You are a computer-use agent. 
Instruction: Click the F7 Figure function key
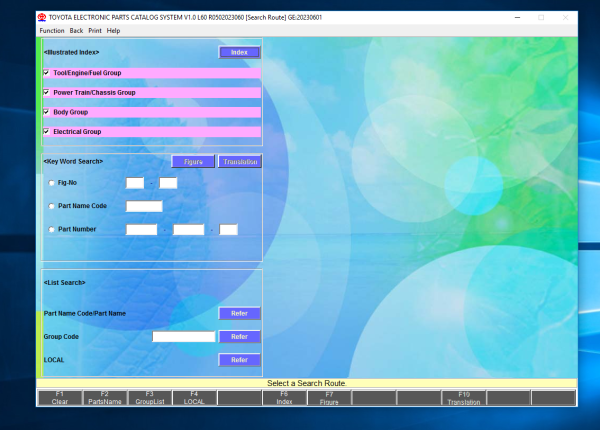pos(329,398)
